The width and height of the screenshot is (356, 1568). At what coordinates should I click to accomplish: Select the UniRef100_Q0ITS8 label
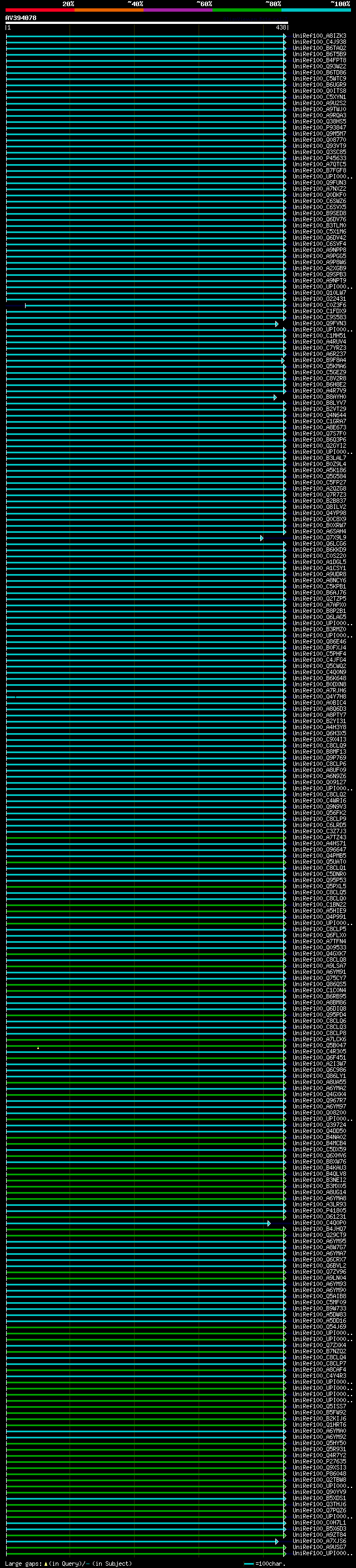click(x=319, y=91)
